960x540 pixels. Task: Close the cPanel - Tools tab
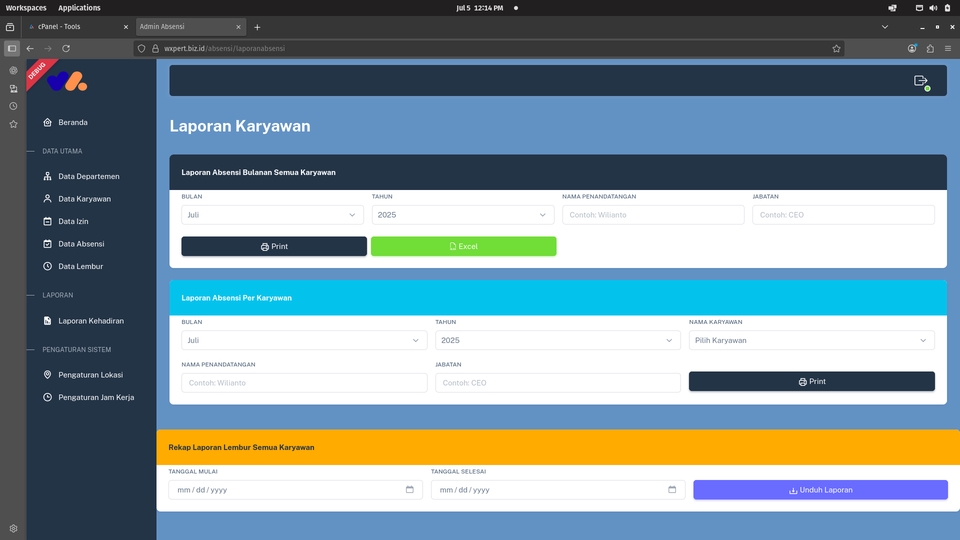coord(126,27)
